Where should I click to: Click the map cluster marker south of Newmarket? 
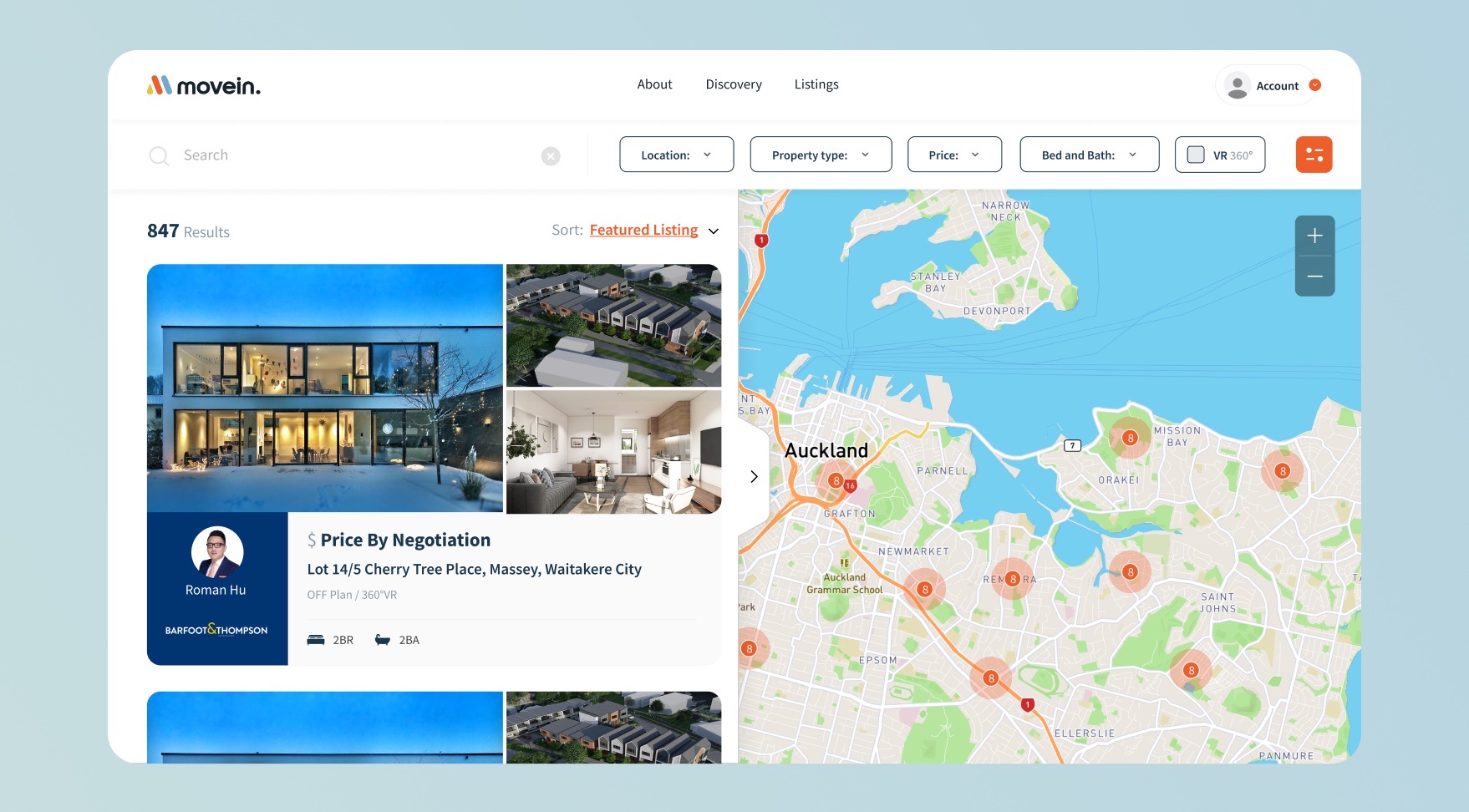click(x=924, y=589)
